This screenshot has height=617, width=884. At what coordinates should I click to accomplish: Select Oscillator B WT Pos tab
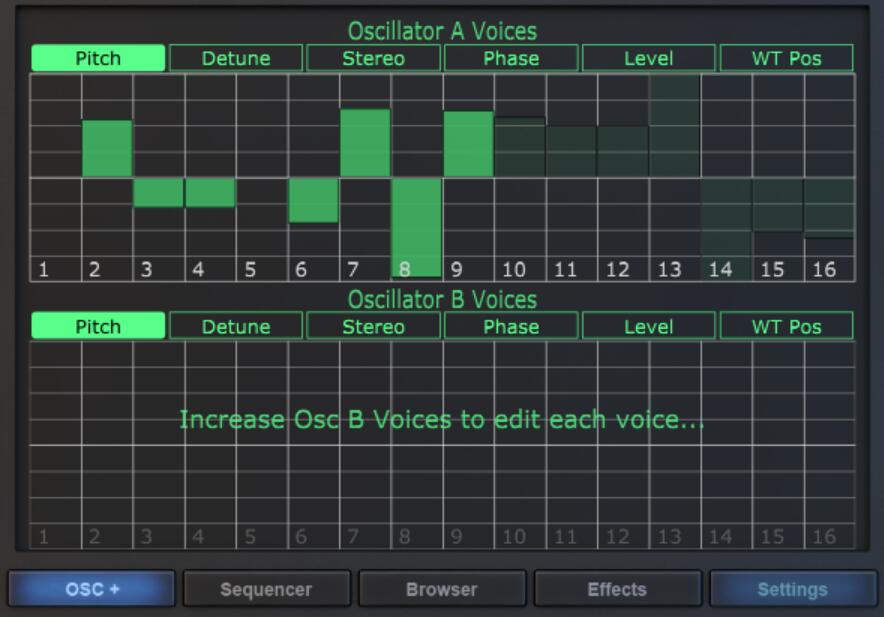pyautogui.click(x=786, y=326)
